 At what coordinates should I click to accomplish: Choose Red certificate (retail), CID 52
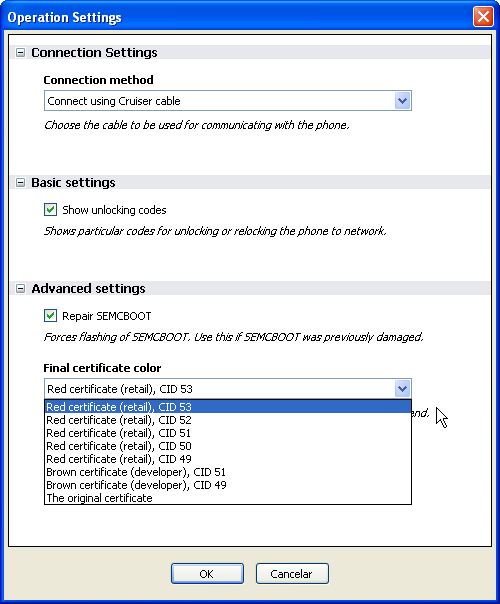click(x=228, y=420)
